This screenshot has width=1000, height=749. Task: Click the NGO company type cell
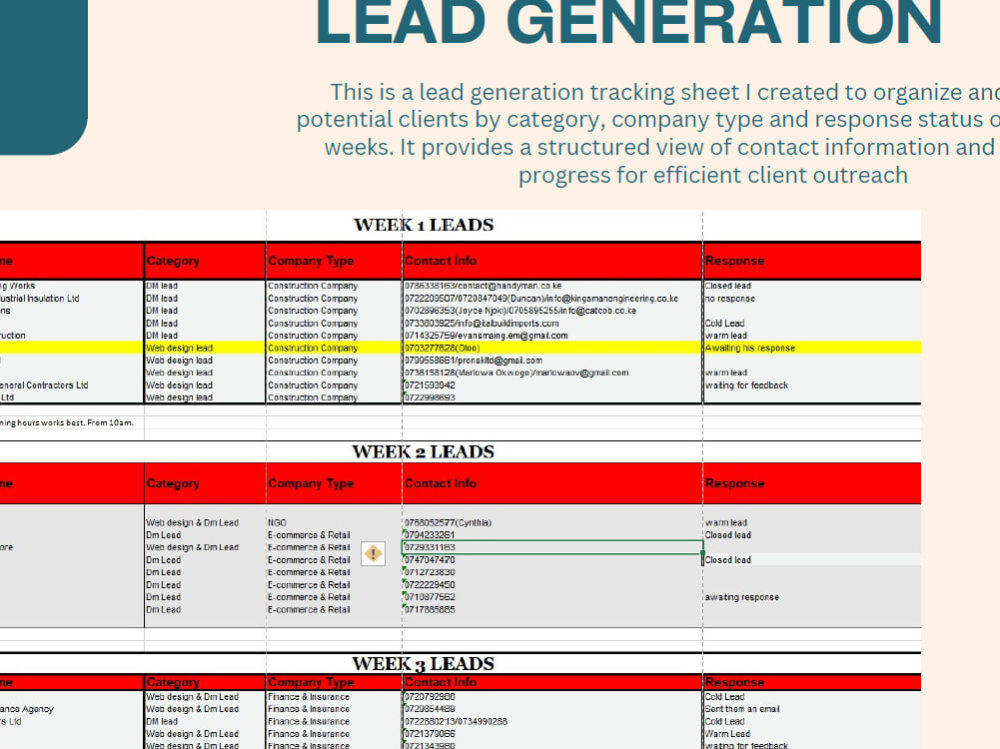coord(334,523)
